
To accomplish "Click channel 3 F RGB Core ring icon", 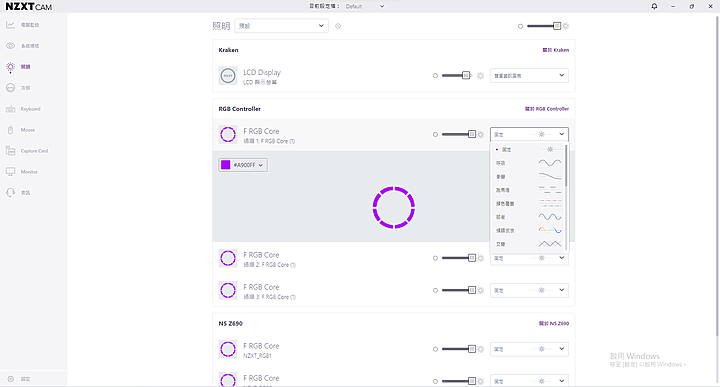I will coord(228,290).
